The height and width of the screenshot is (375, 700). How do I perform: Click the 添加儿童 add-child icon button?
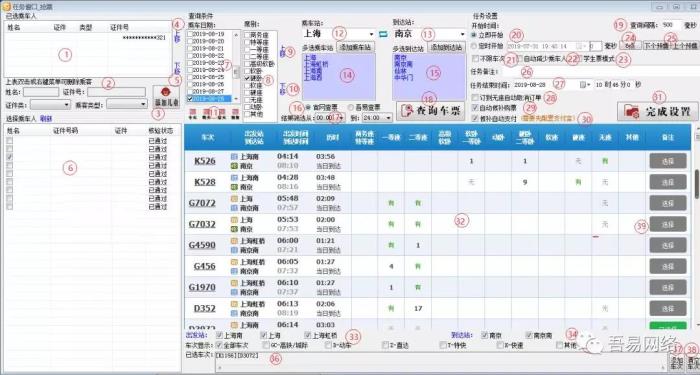166,97
